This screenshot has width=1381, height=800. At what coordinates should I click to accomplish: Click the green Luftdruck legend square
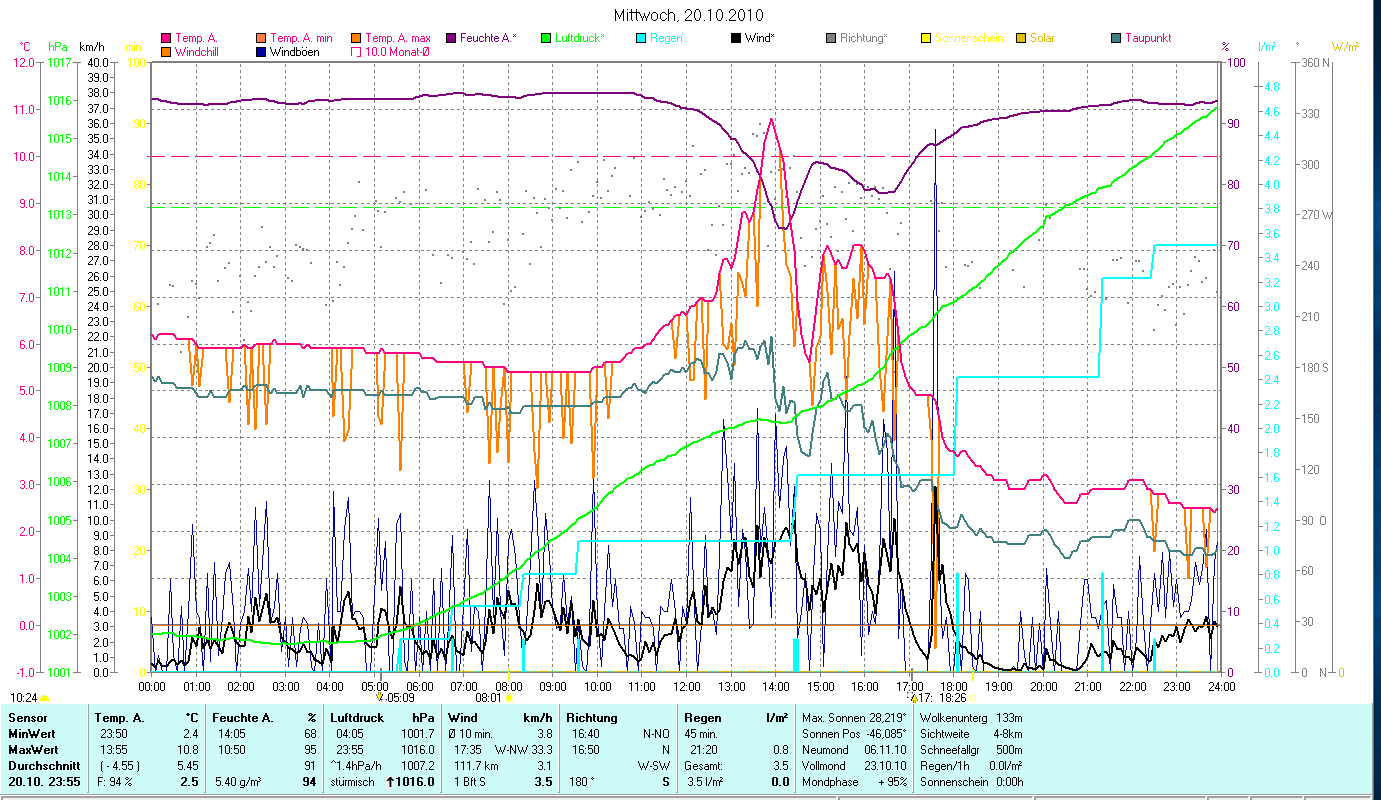click(546, 38)
